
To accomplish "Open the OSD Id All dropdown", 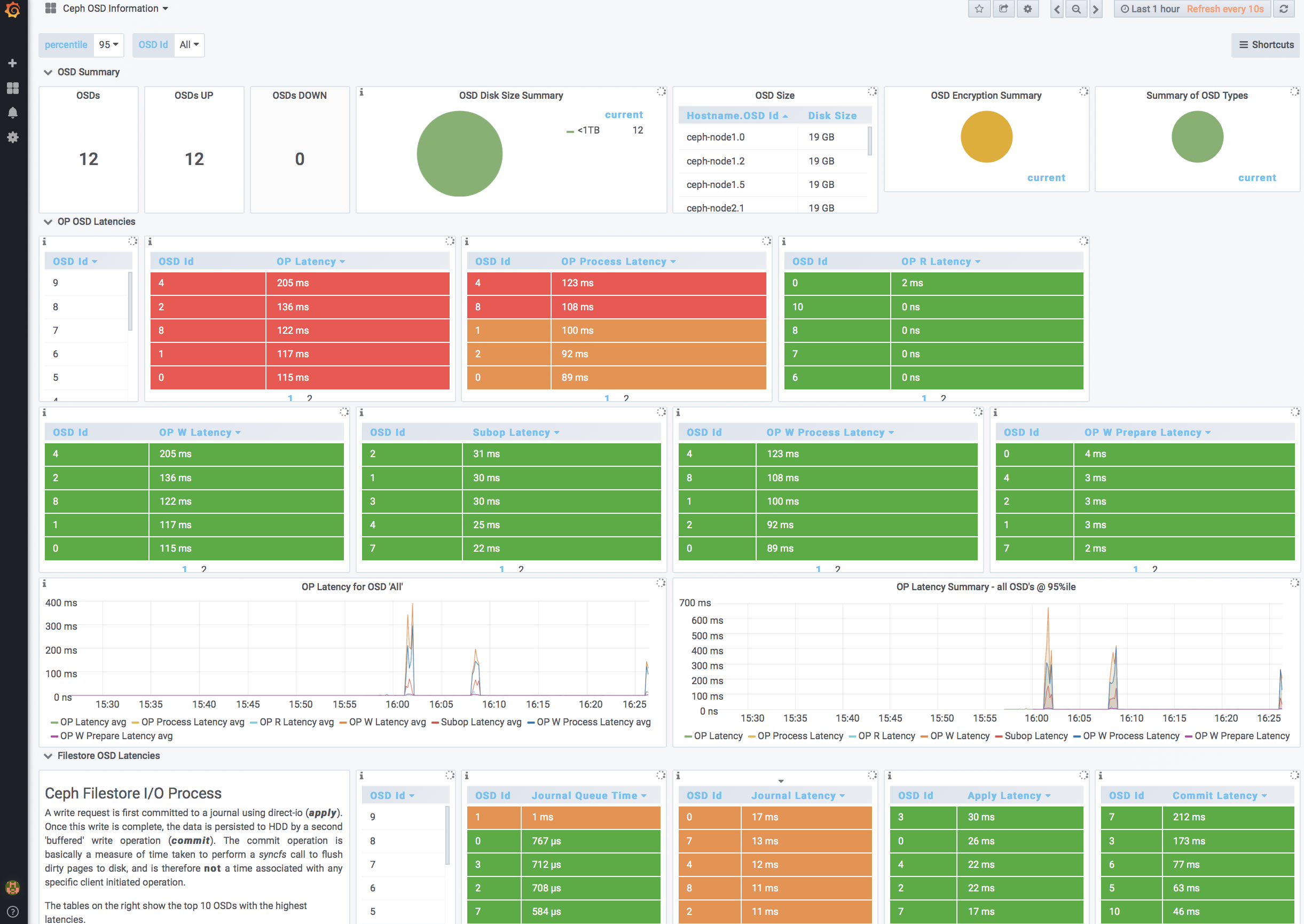I will (189, 44).
